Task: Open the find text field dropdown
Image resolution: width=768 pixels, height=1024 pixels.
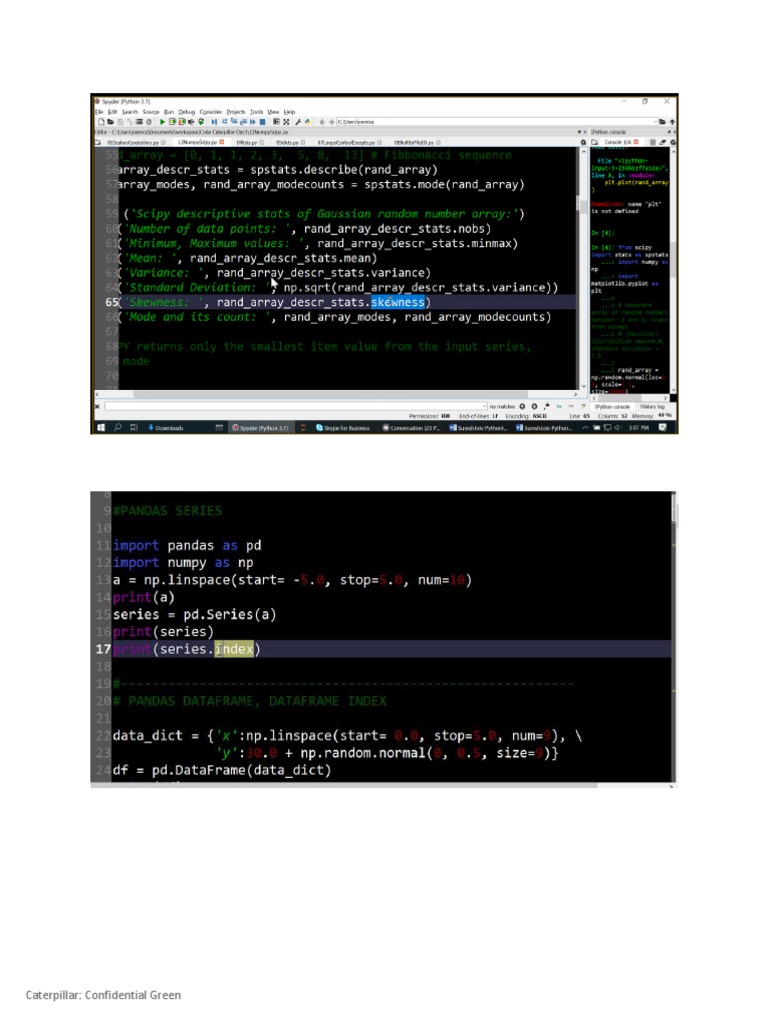Action: tap(485, 406)
